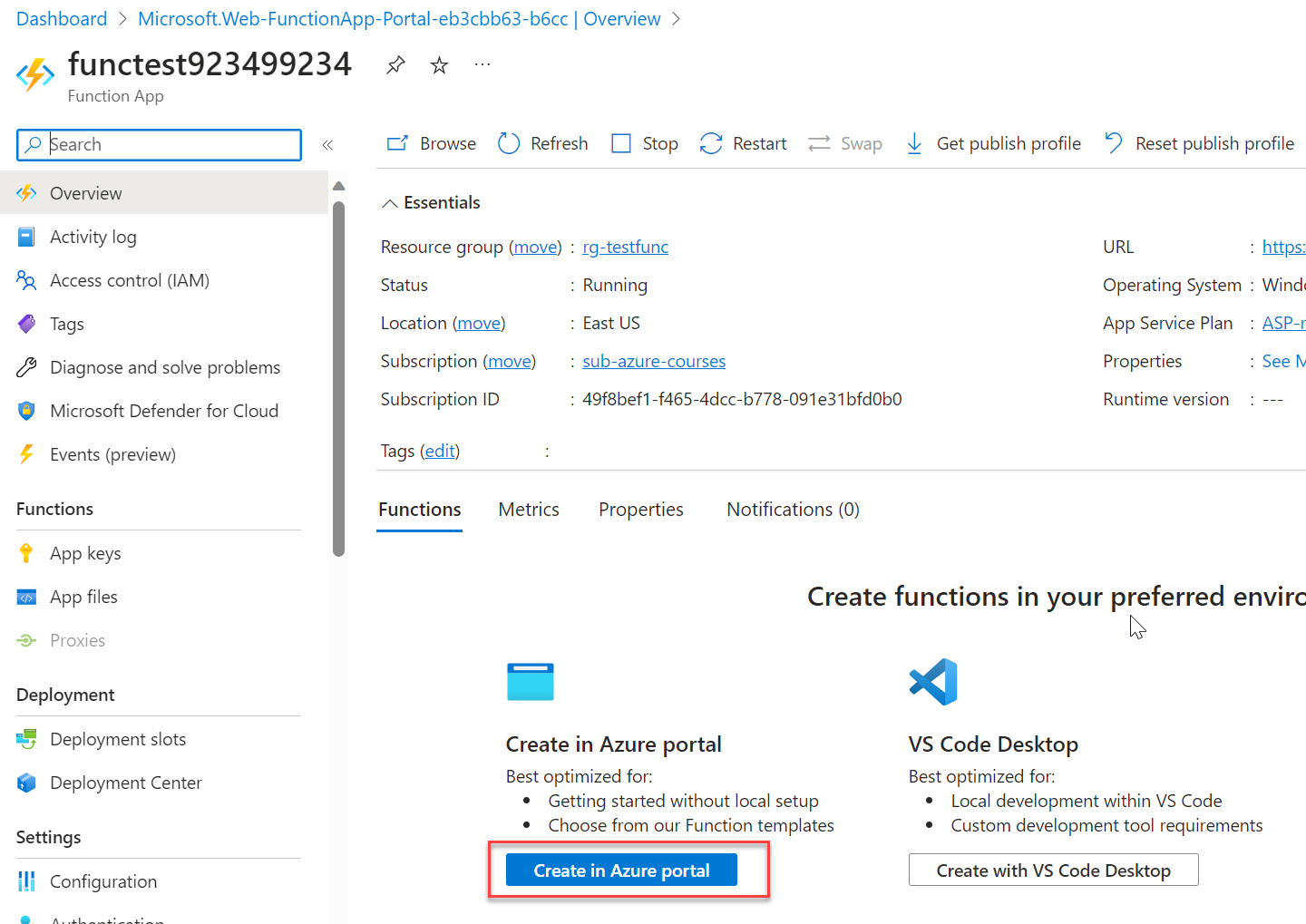The width and height of the screenshot is (1306, 924).
Task: Collapse the Essentials section
Action: pos(431,203)
